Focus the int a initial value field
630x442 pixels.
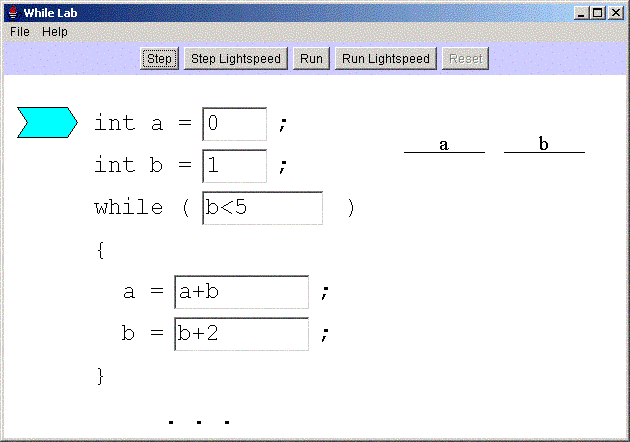pos(235,124)
